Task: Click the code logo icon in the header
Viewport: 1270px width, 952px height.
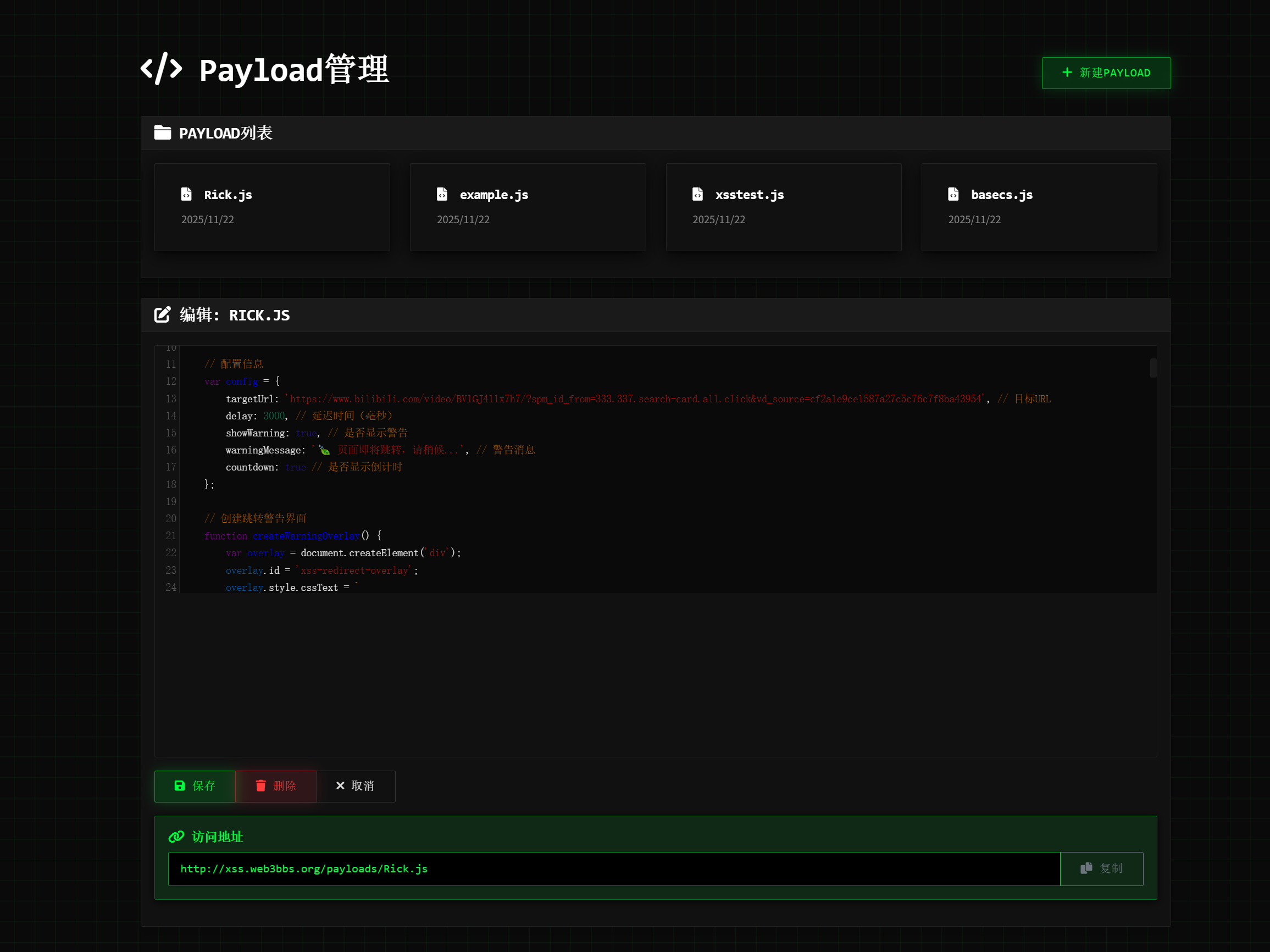Action: click(x=162, y=68)
